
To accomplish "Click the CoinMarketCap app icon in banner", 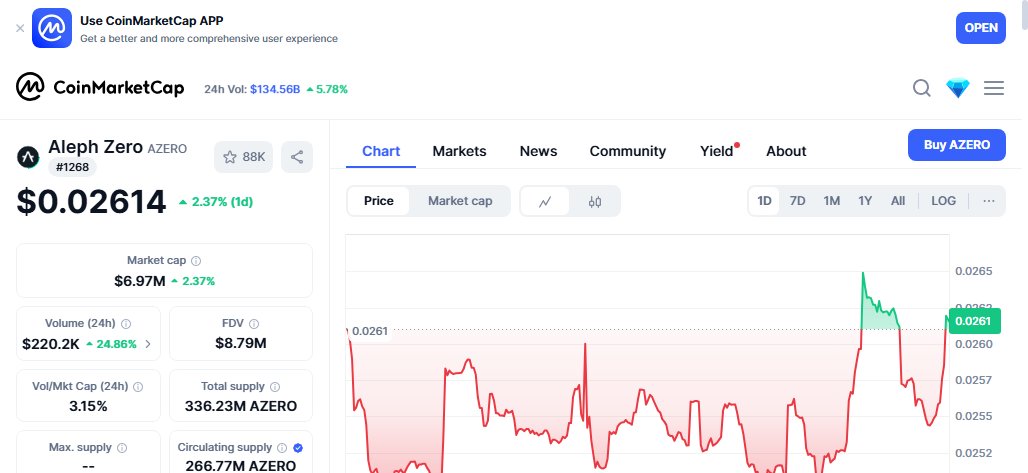I will 52,28.
